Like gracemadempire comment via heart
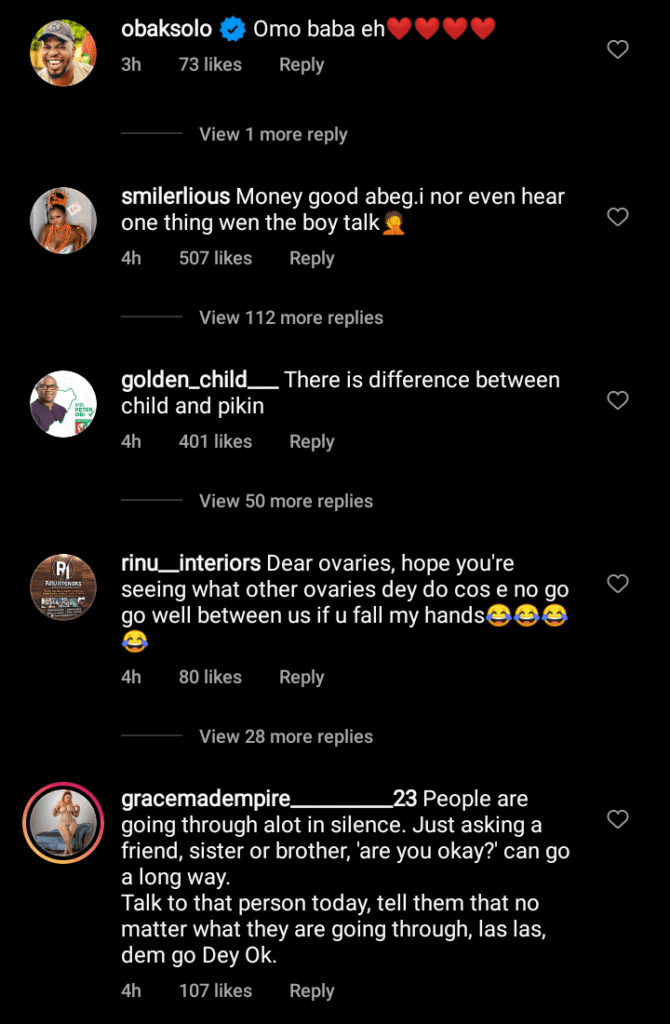 point(618,820)
